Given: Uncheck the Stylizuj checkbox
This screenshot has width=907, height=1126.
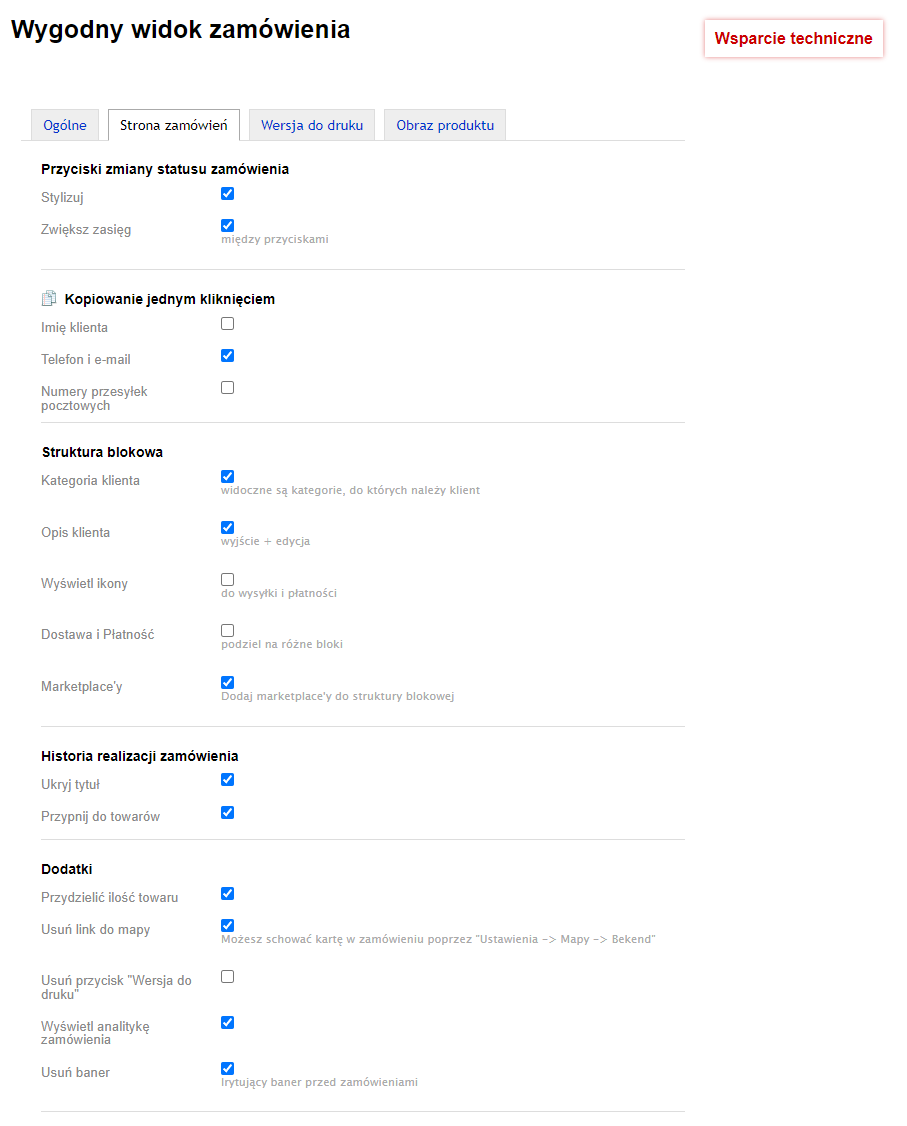Looking at the screenshot, I should 227,194.
